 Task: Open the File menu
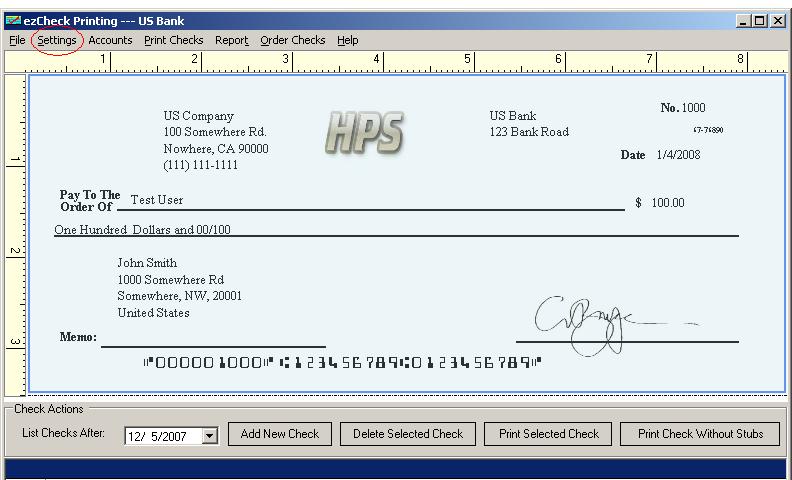click(x=17, y=40)
